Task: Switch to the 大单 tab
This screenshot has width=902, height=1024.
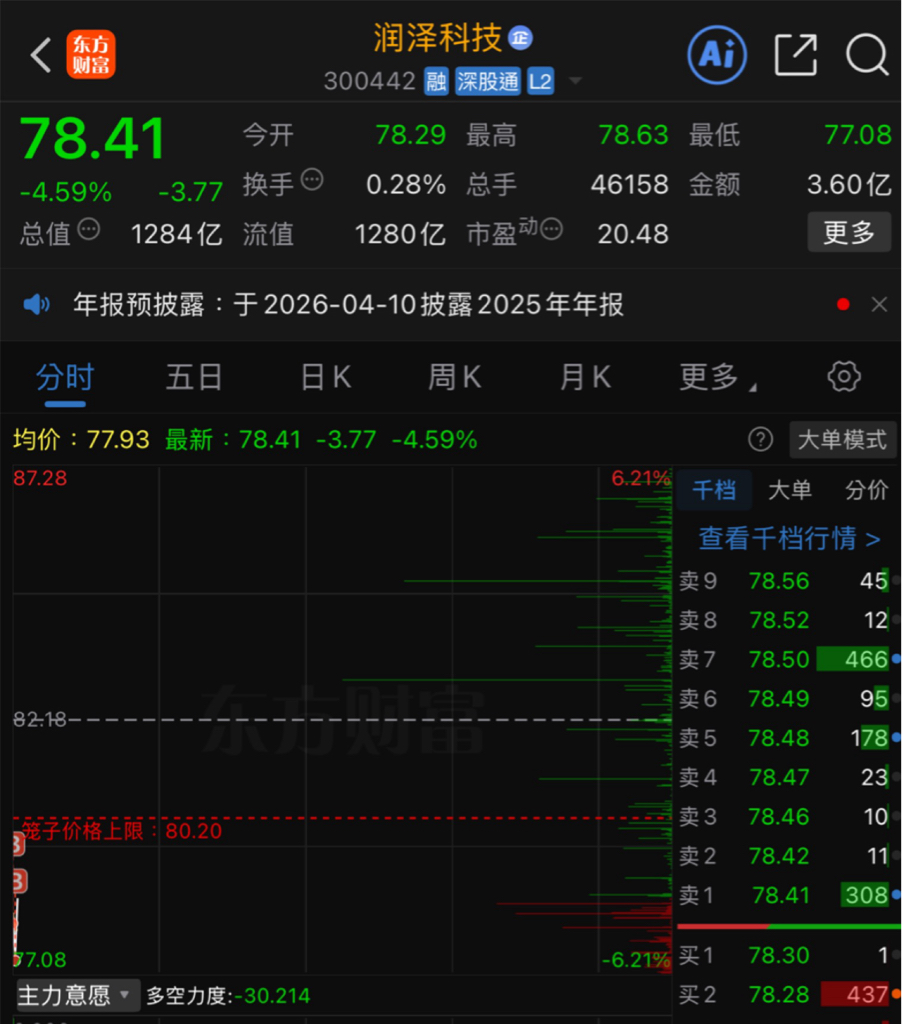Action: [x=790, y=490]
